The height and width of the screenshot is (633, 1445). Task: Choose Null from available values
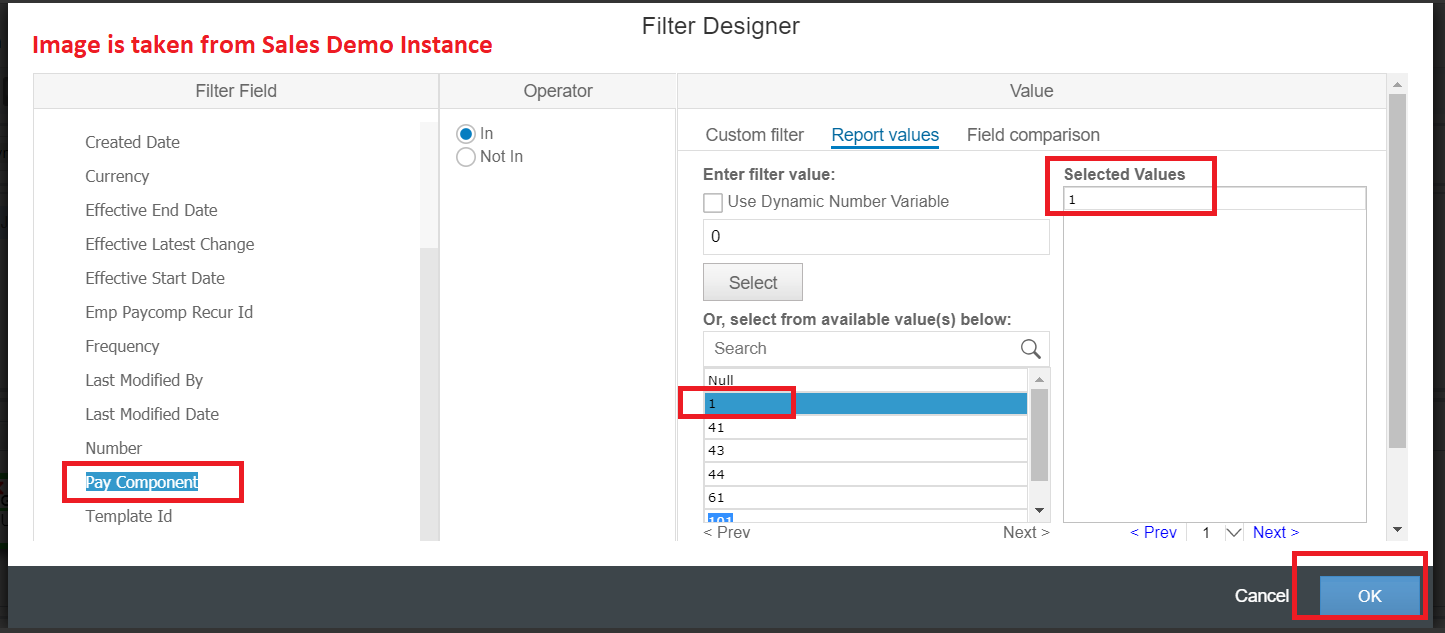866,380
